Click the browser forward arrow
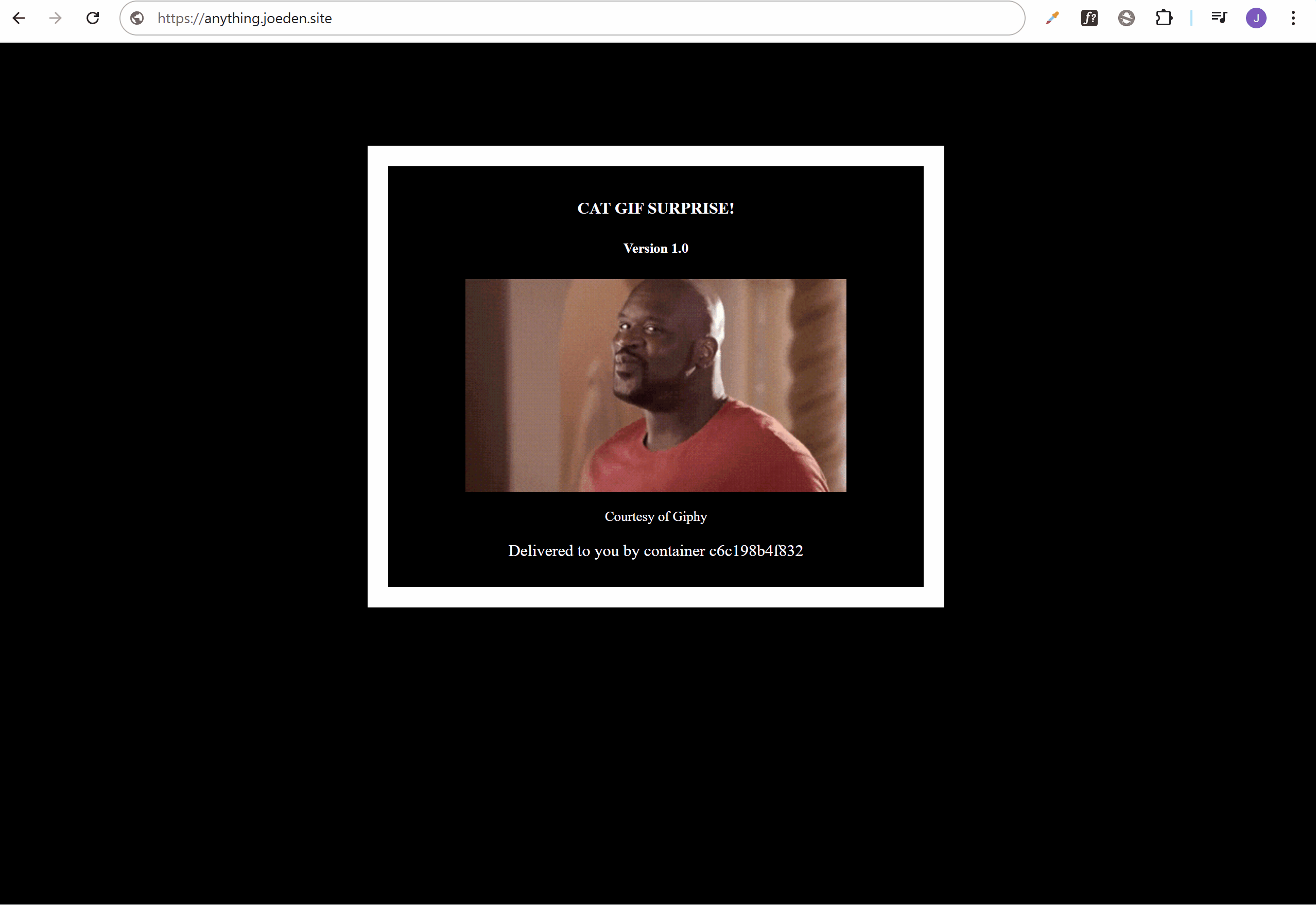The image size is (1316, 905). (55, 18)
